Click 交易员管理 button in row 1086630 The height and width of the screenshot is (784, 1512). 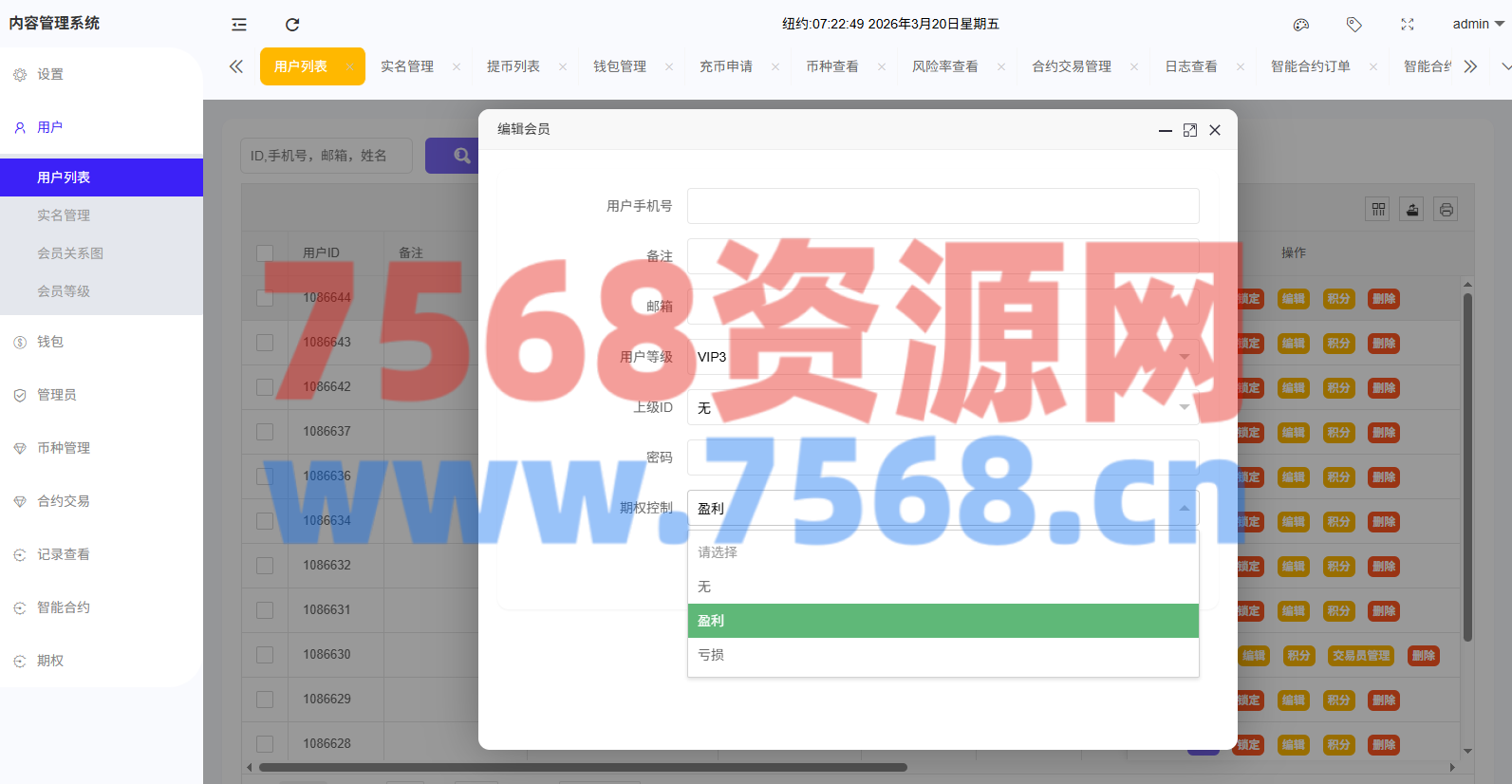point(1360,656)
